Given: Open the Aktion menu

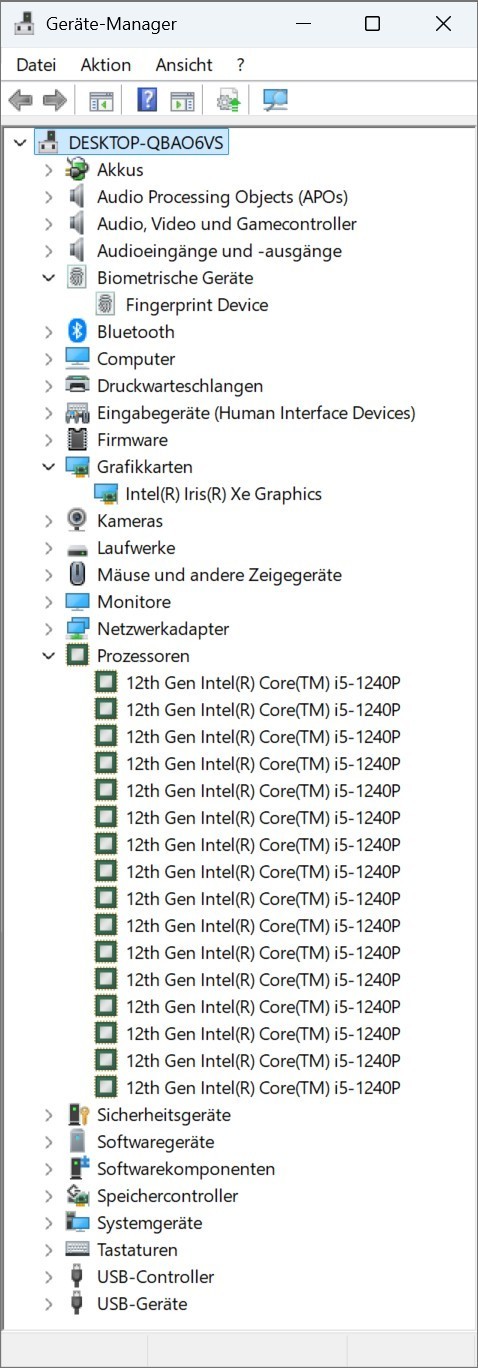Looking at the screenshot, I should click(106, 65).
